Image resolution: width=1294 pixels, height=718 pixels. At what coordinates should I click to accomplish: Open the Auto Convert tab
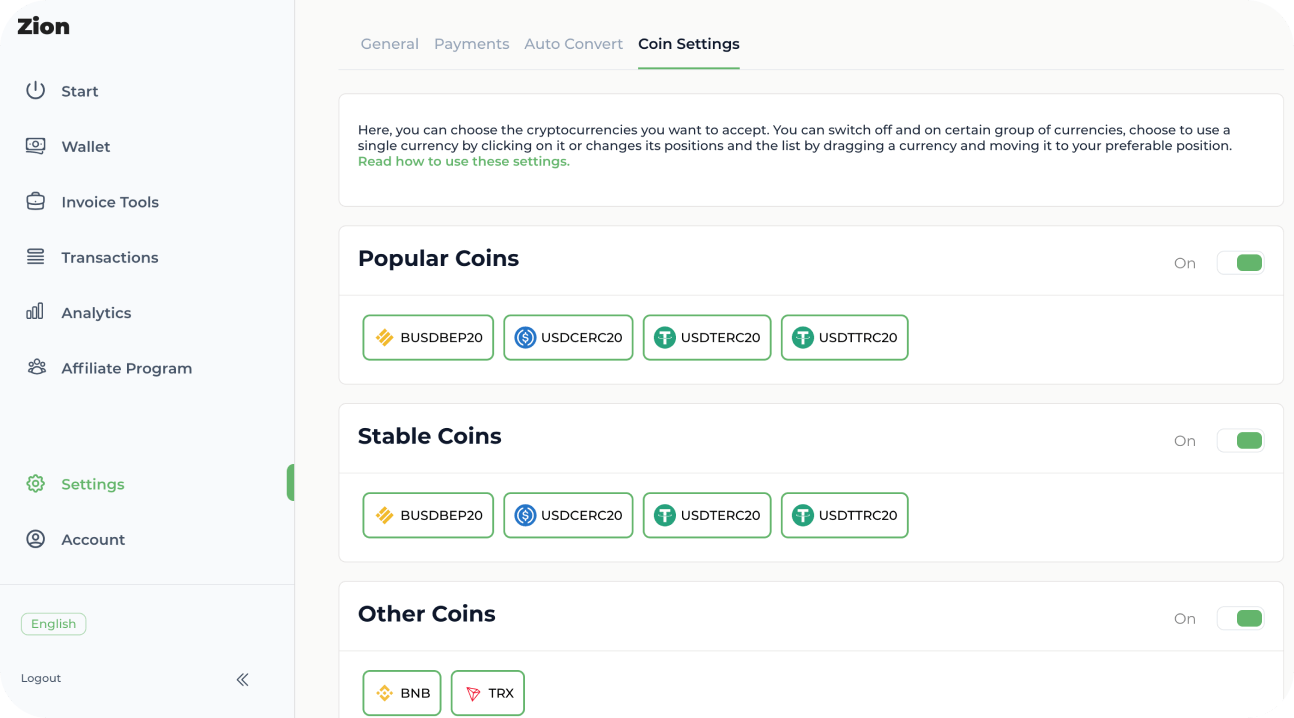573,44
